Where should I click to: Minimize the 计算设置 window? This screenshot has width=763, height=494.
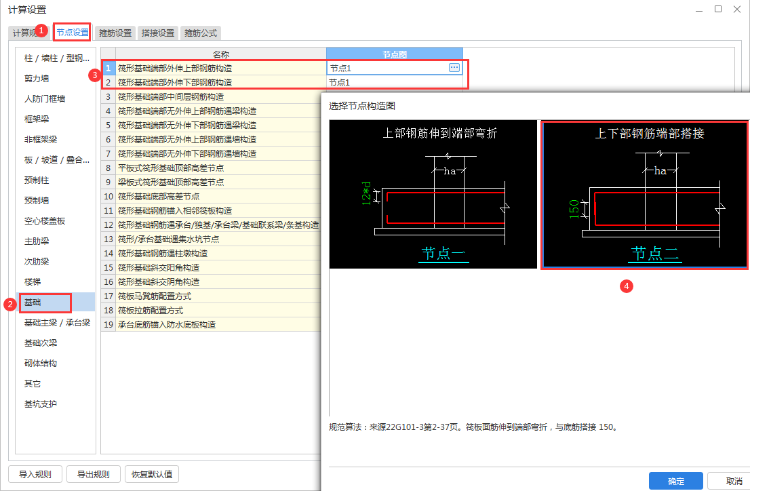coord(699,10)
